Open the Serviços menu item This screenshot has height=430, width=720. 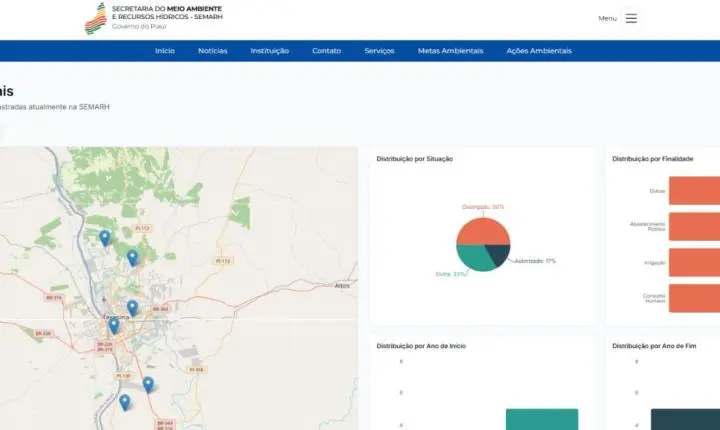pyautogui.click(x=379, y=51)
